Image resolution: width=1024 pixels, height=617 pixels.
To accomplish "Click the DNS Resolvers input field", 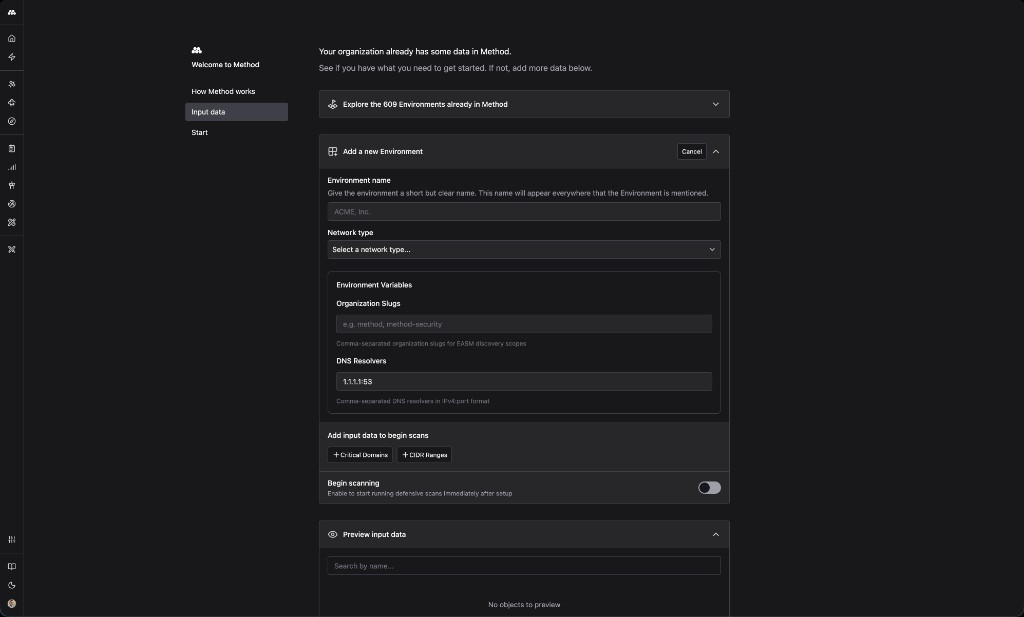I will click(x=524, y=381).
